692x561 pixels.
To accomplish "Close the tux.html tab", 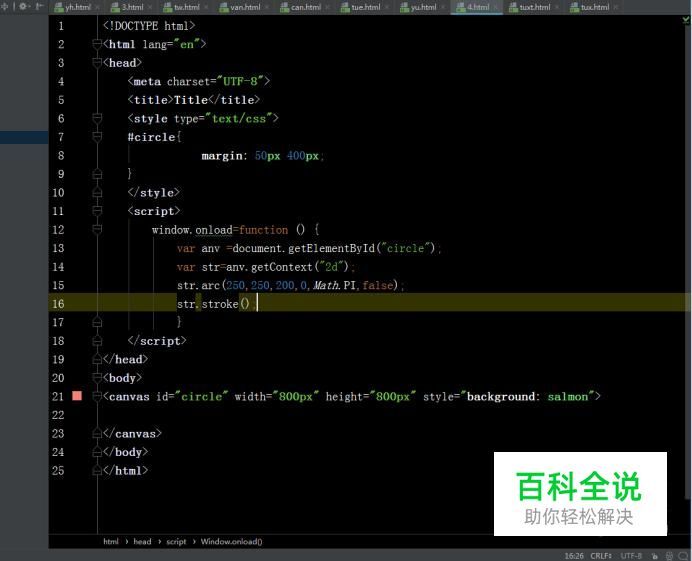I will click(616, 7).
